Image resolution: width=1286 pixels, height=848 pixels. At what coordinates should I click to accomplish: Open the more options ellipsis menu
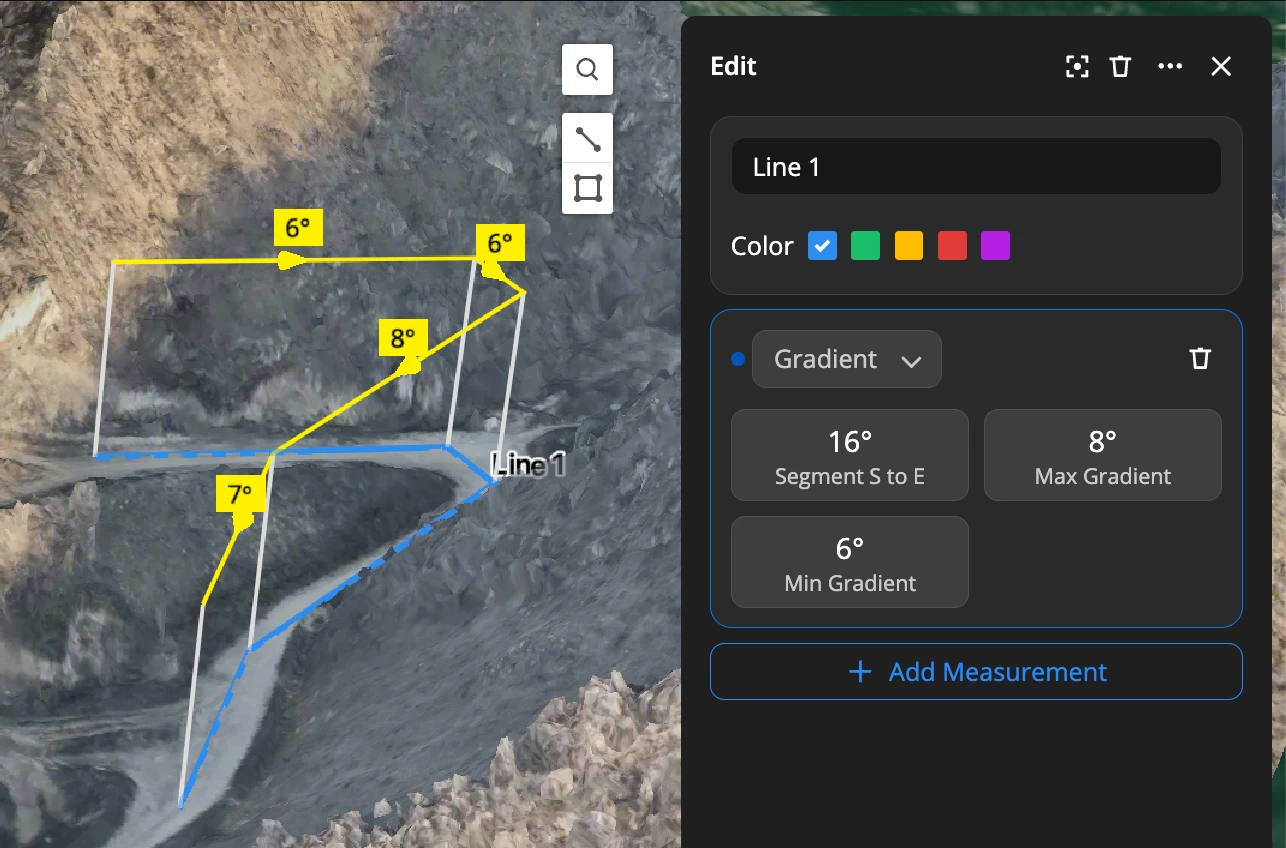click(1170, 67)
